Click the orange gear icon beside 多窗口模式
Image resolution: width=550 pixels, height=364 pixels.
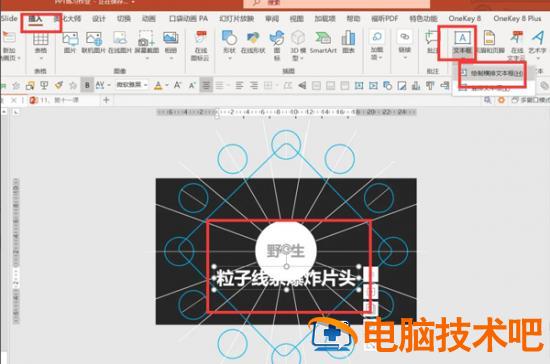click(x=502, y=100)
